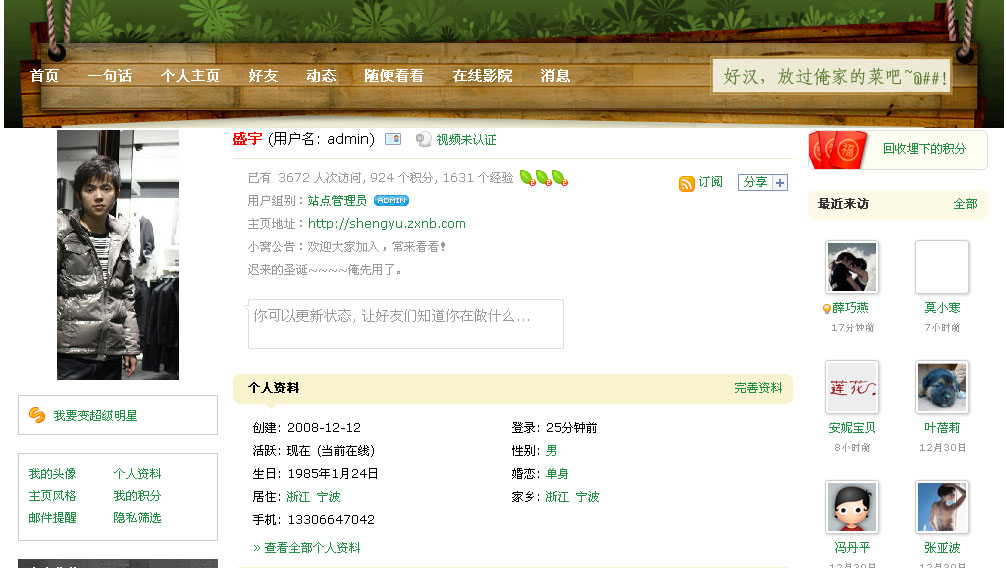Viewport: 1006px width, 568px height.
Task: Open visitor 薛巧燕's avatar thumbnail
Action: click(x=851, y=267)
